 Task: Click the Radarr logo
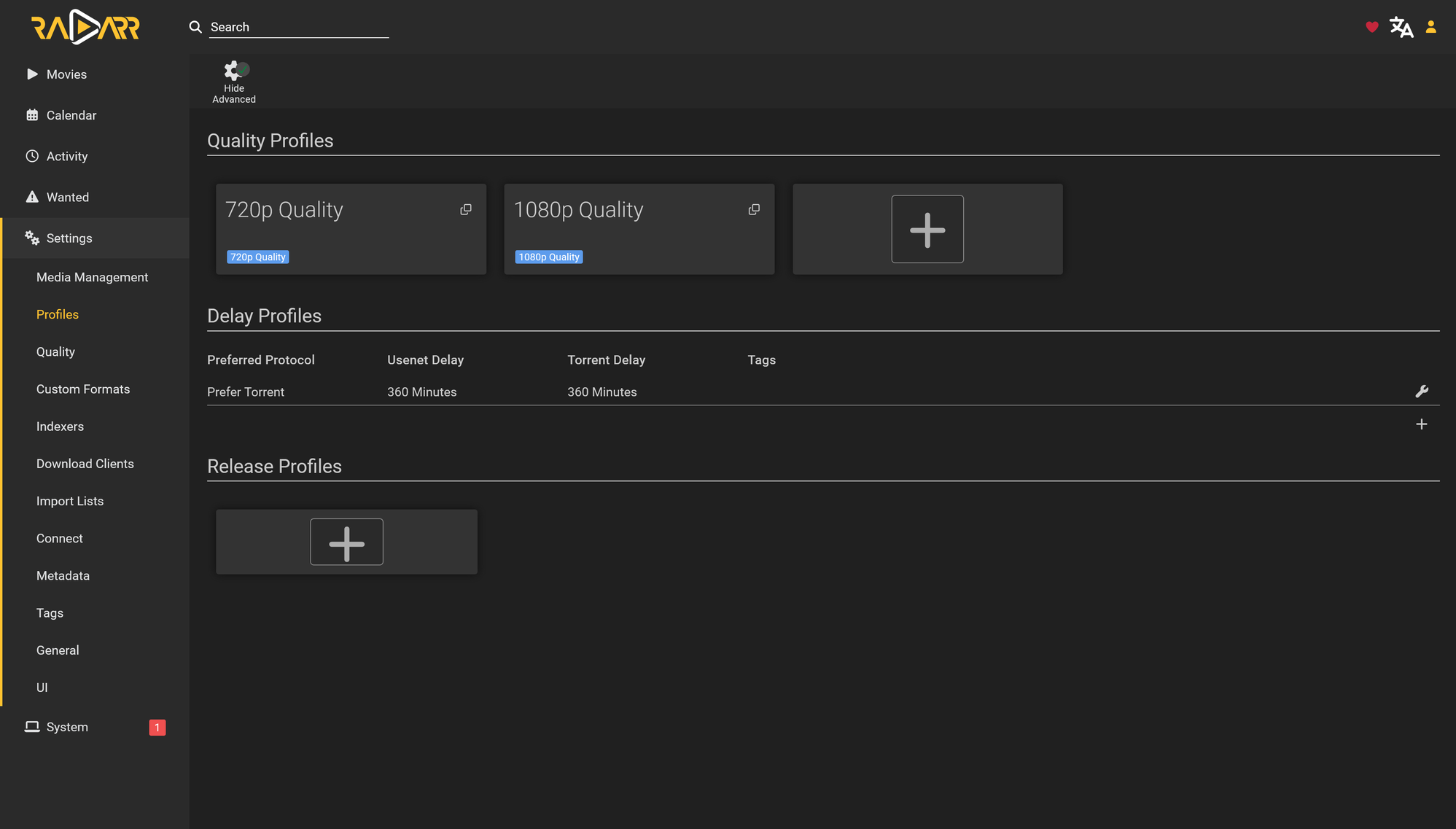tap(85, 27)
